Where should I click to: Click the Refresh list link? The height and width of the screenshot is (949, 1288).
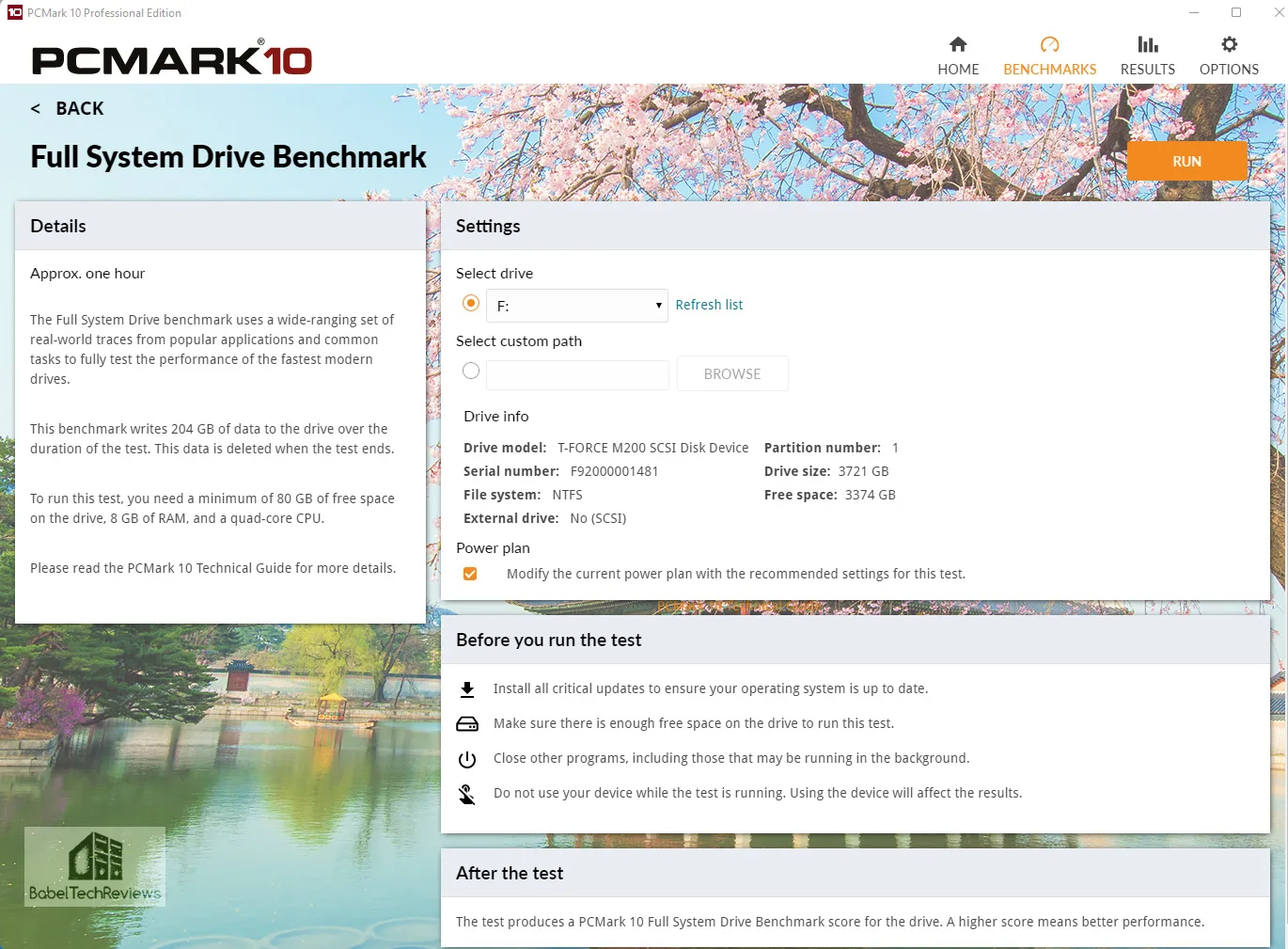coord(709,305)
